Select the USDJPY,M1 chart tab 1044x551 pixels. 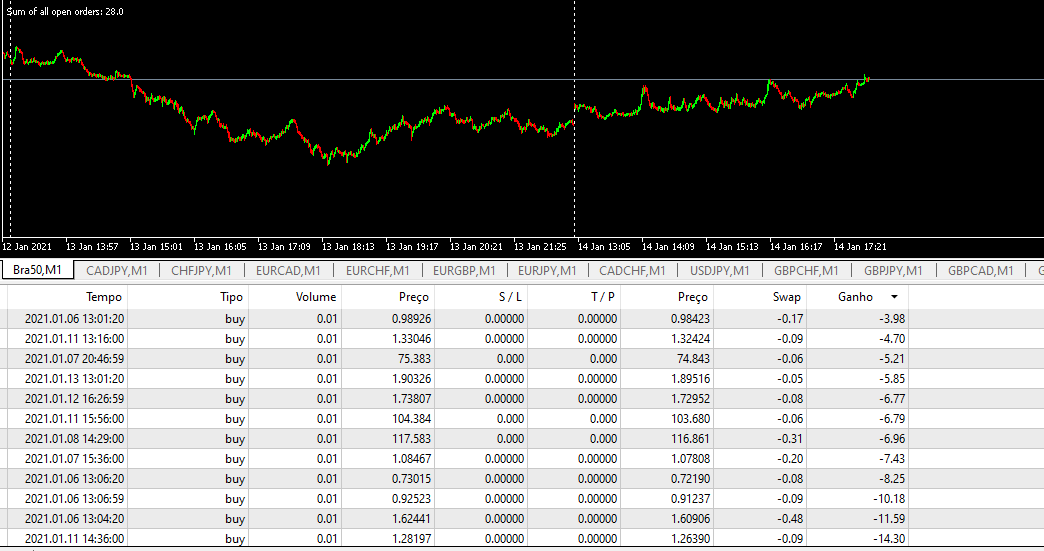tap(720, 270)
